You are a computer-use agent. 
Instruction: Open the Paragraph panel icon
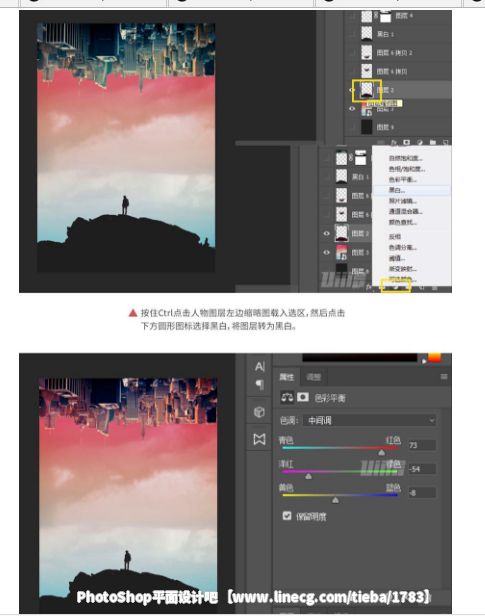[x=259, y=384]
